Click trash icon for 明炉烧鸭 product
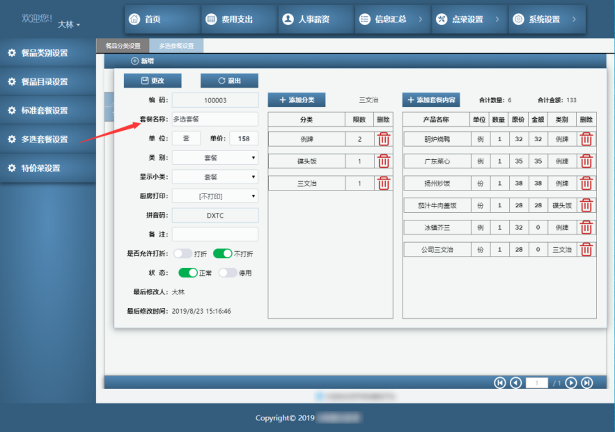615x432 pixels. point(586,139)
